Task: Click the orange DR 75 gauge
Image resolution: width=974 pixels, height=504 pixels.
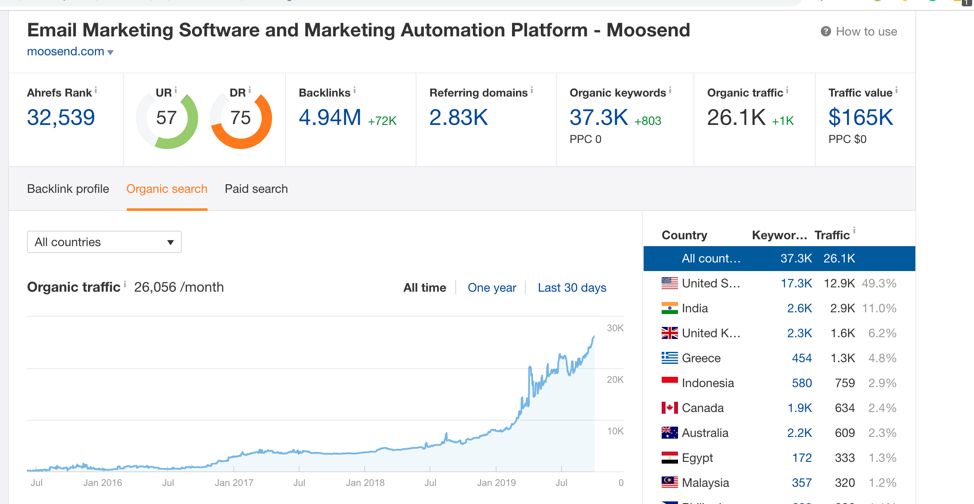Action: (x=240, y=117)
